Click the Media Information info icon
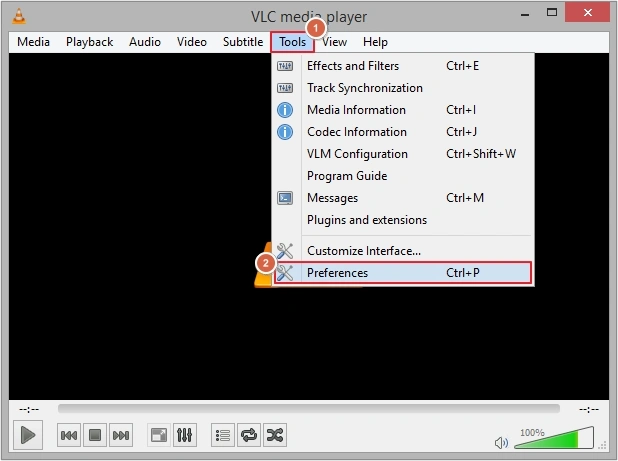The image size is (618, 461). [285, 110]
